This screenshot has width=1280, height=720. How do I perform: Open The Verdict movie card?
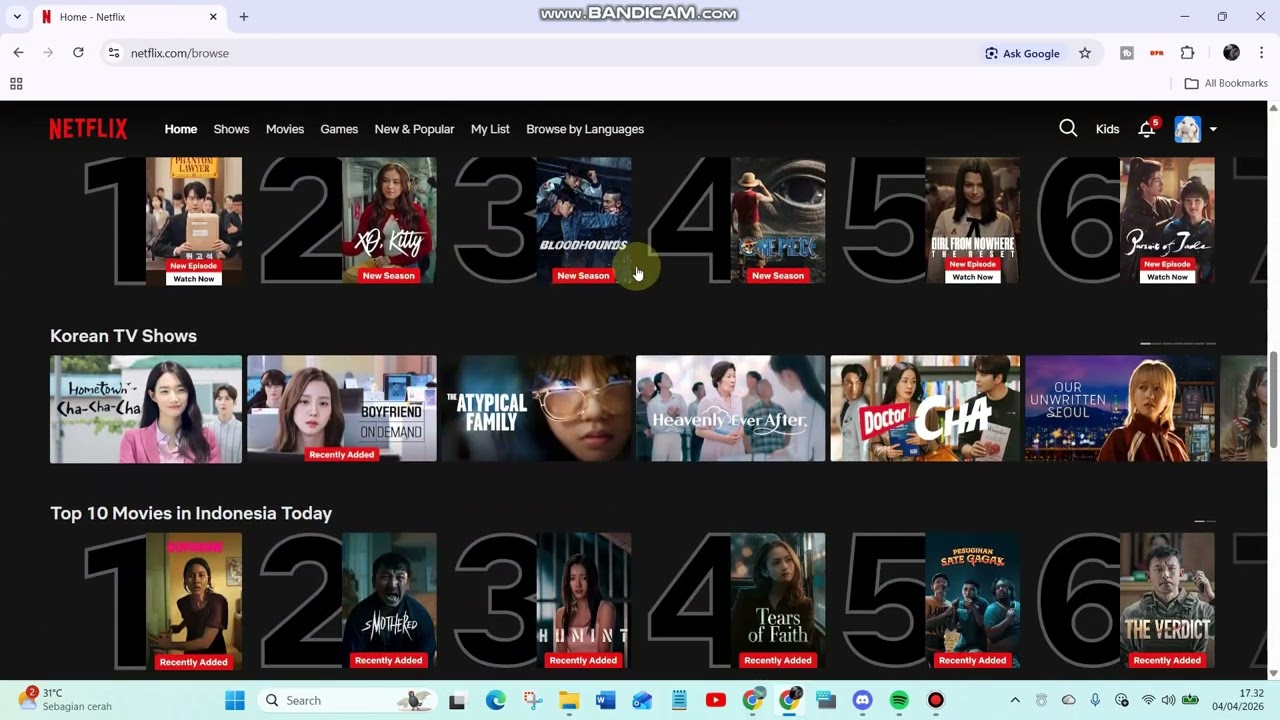tap(1167, 600)
